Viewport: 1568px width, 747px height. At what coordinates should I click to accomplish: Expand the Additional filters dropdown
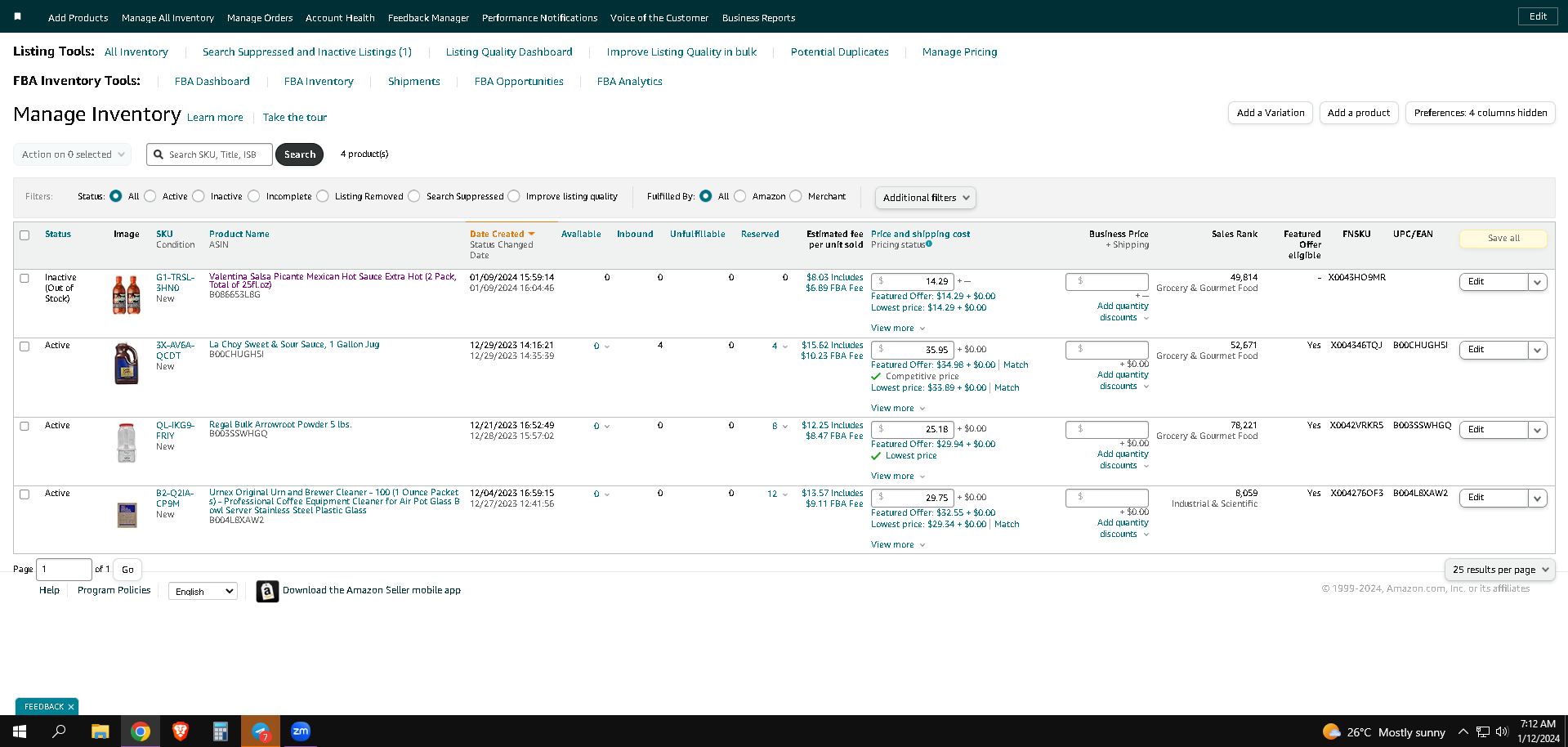(926, 198)
